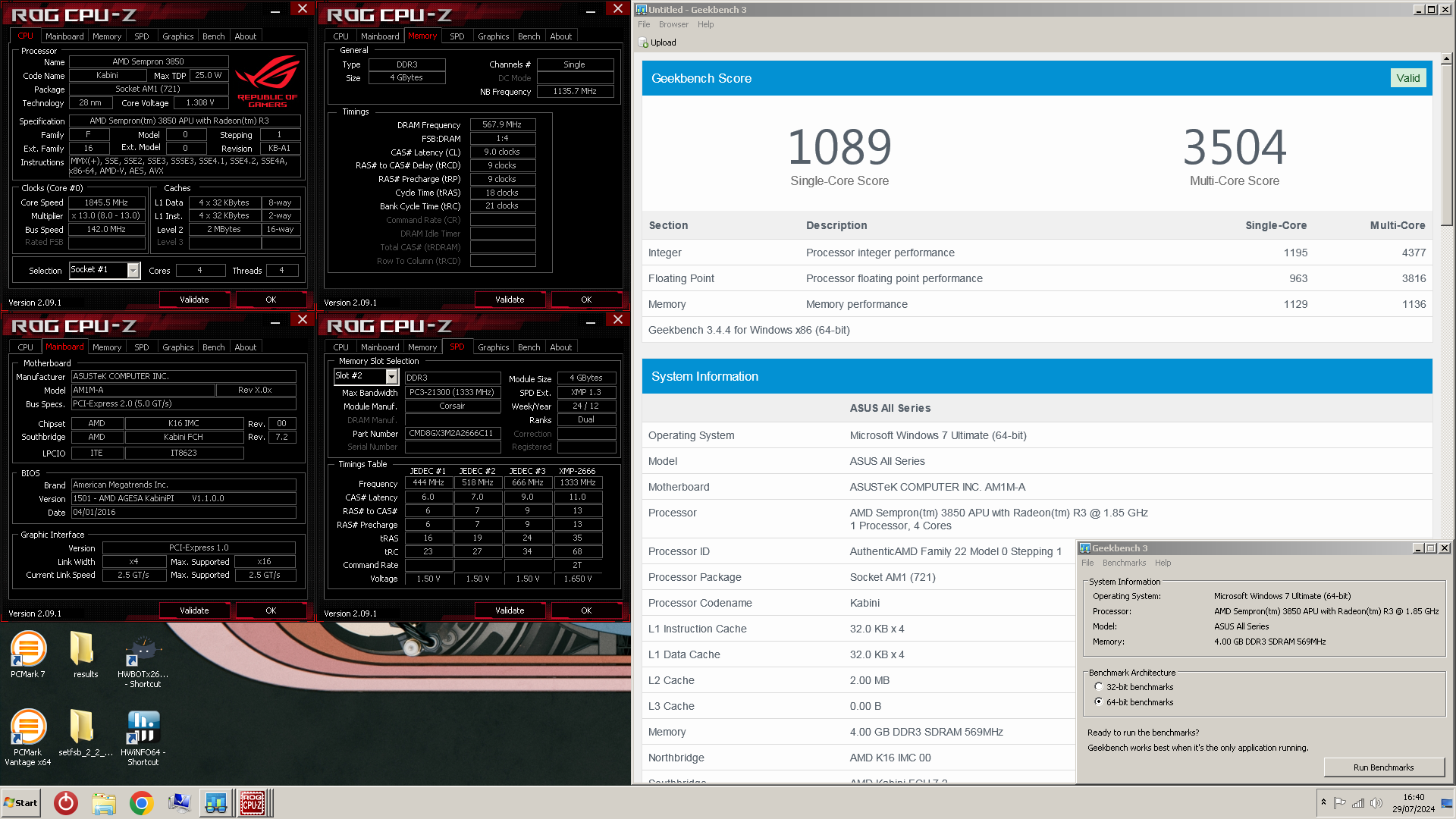
Task: Click File menu in small Geekbench 3 window
Action: coord(1087,563)
